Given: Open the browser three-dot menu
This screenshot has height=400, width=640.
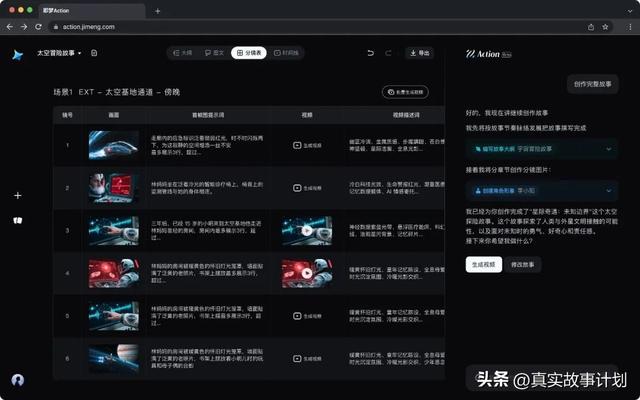Looking at the screenshot, I should [x=630, y=27].
